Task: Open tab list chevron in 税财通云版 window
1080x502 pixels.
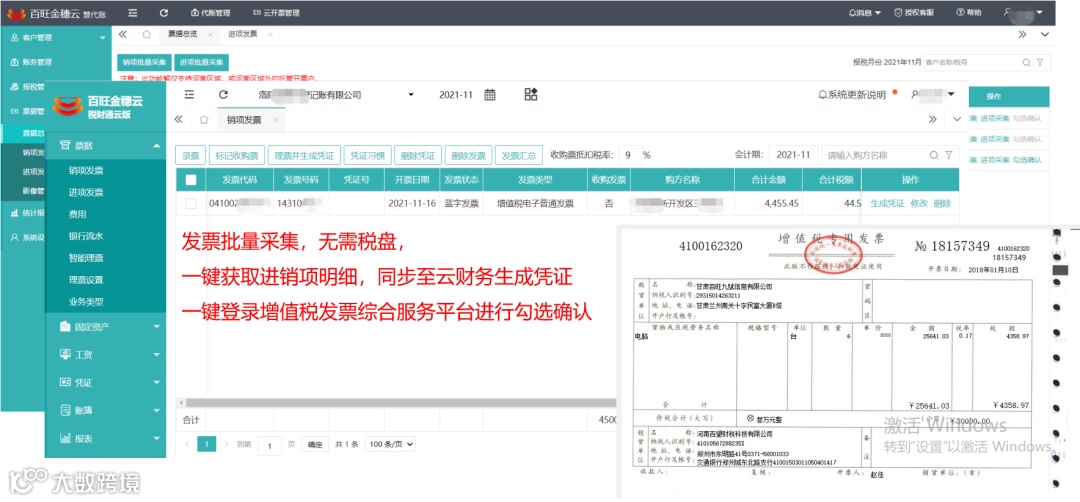Action: (x=957, y=119)
